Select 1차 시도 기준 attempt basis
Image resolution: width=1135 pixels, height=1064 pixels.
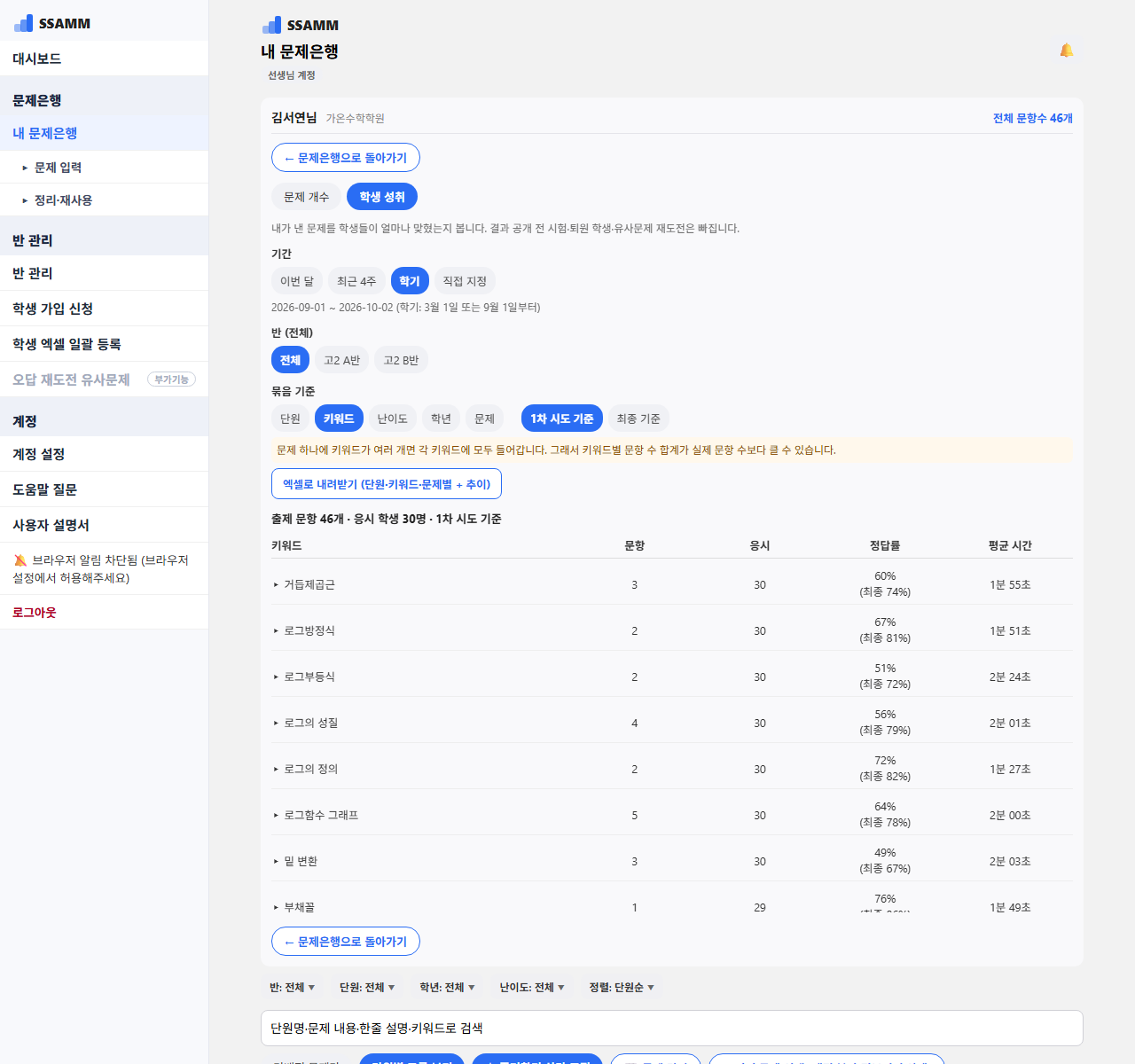(562, 419)
